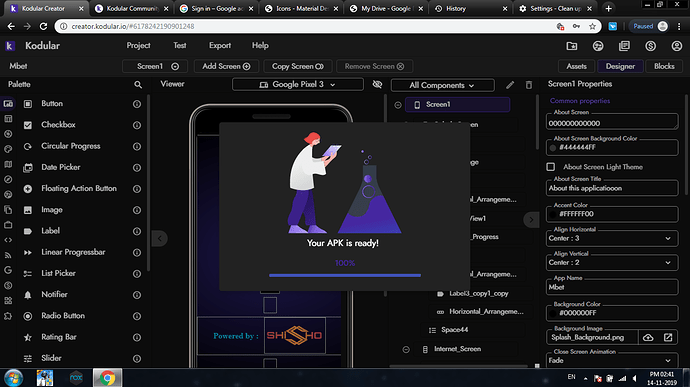This screenshot has height=387, width=690.
Task: Open the palette search icon
Action: pyautogui.click(x=138, y=85)
